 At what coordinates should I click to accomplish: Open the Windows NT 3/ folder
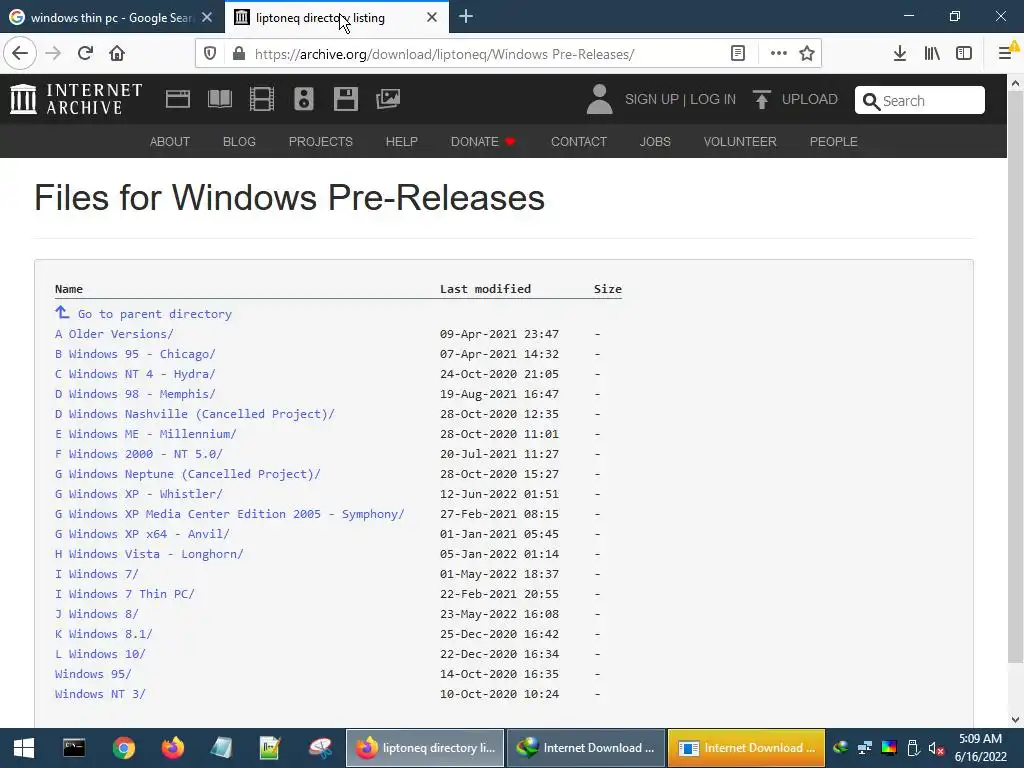point(100,694)
